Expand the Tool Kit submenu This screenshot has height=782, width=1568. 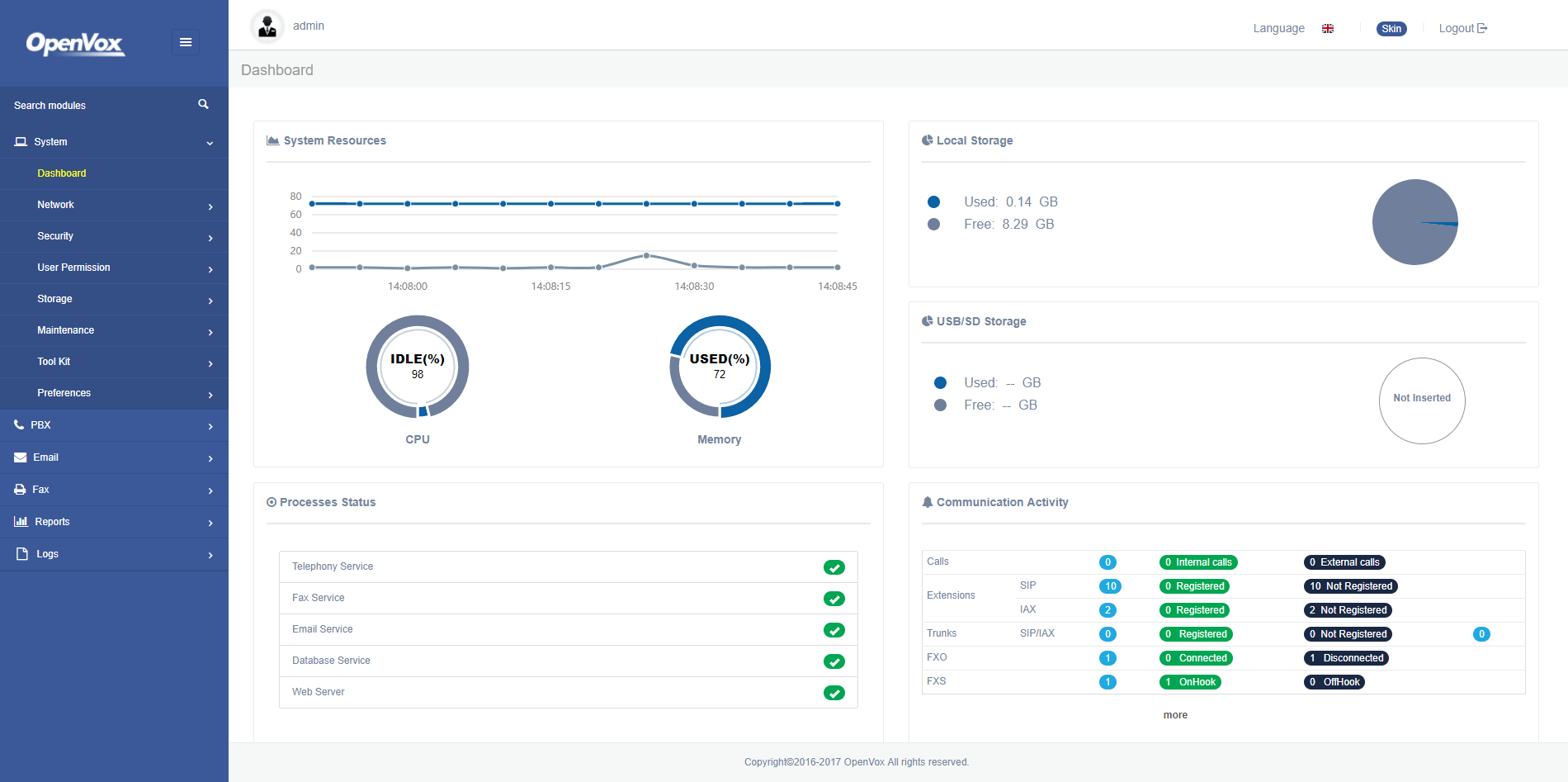[210, 363]
